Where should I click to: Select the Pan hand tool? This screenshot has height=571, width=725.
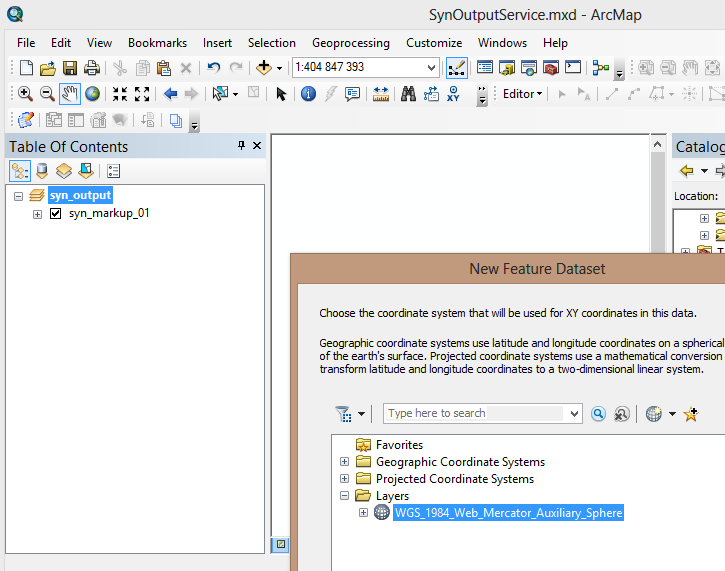coord(69,94)
